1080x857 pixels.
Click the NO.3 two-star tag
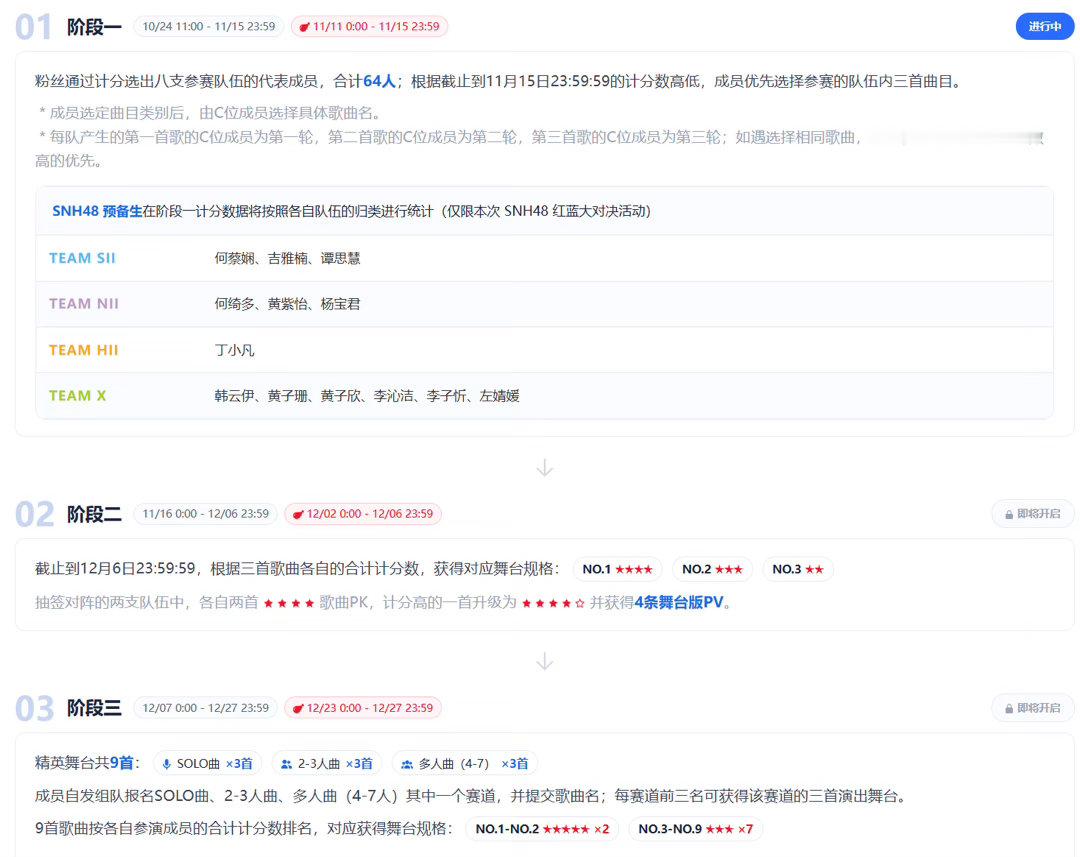[x=798, y=570]
